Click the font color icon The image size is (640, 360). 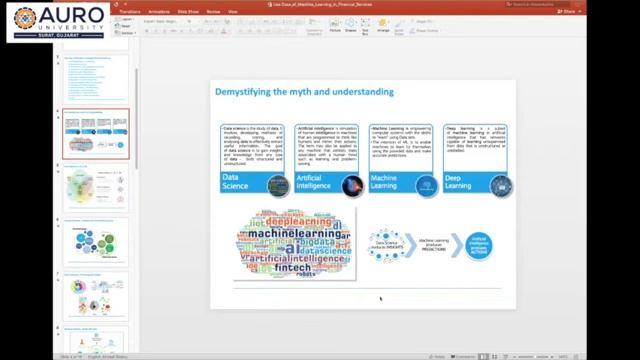223,31
